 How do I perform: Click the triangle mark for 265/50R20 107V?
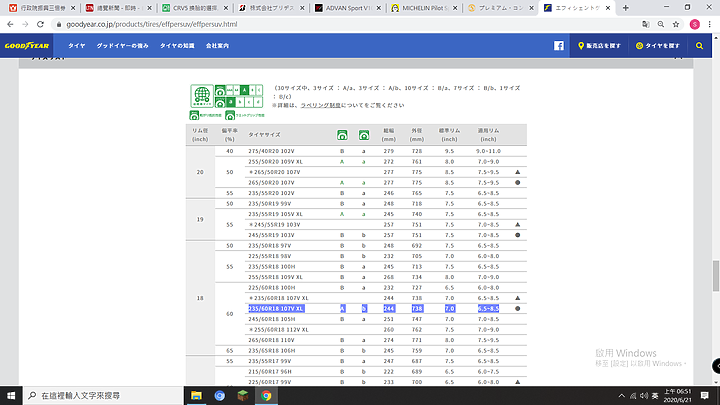tap(518, 172)
